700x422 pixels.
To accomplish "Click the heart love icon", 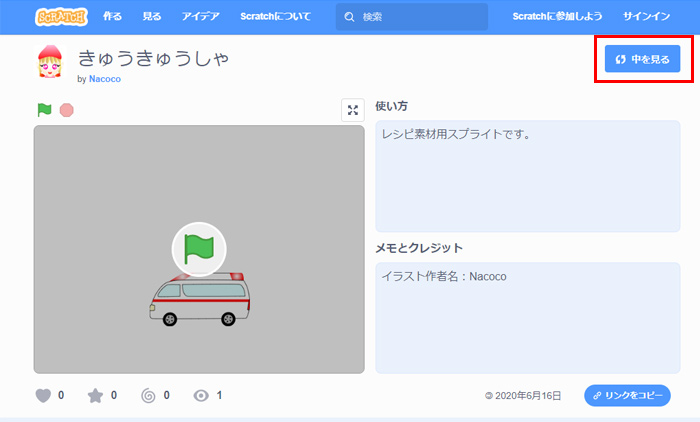I will tap(43, 396).
